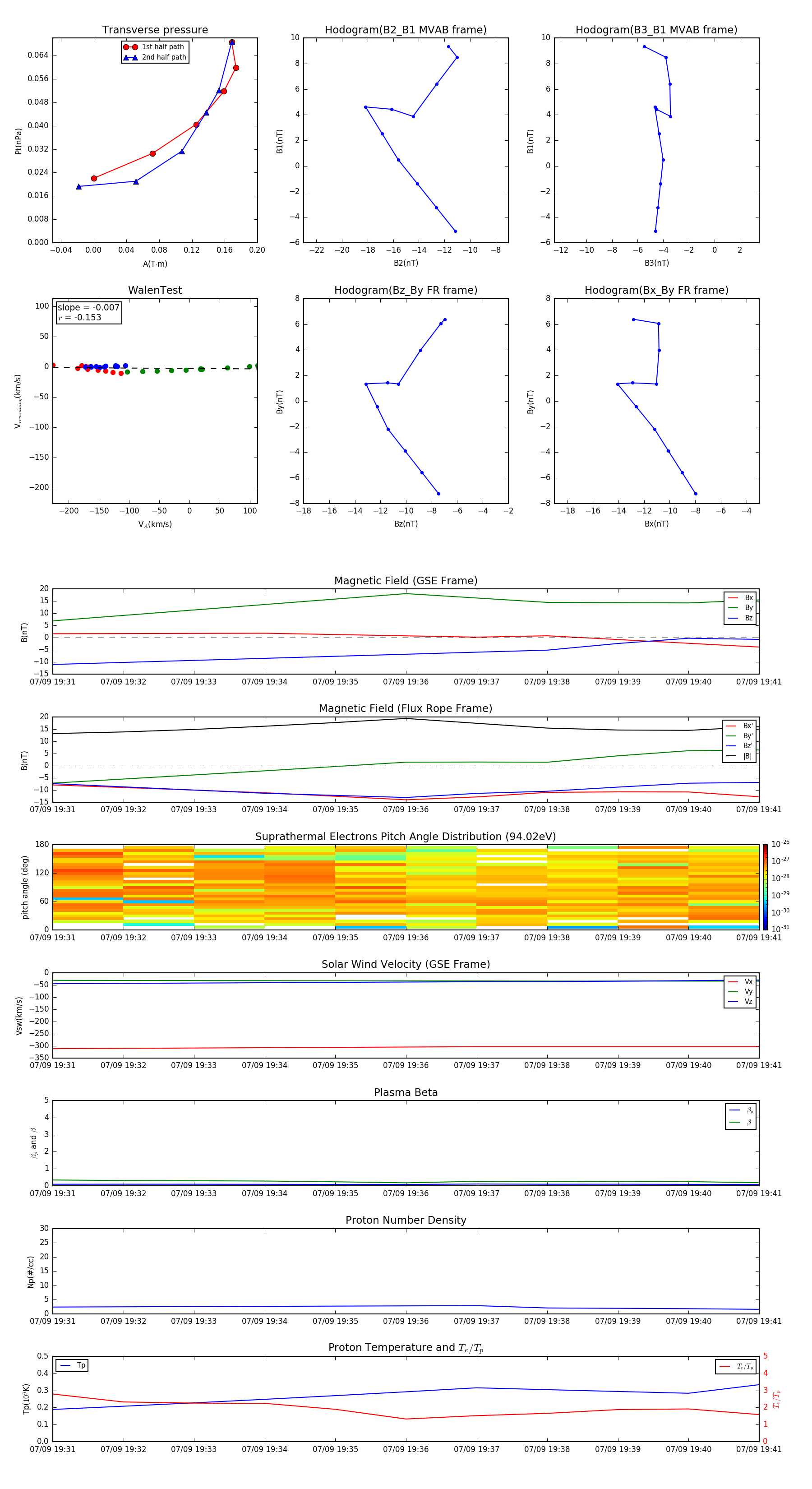The height and width of the screenshot is (1489, 812).
Task: Click the Magnetic Field (GSE Frame) title
Action: (x=406, y=581)
